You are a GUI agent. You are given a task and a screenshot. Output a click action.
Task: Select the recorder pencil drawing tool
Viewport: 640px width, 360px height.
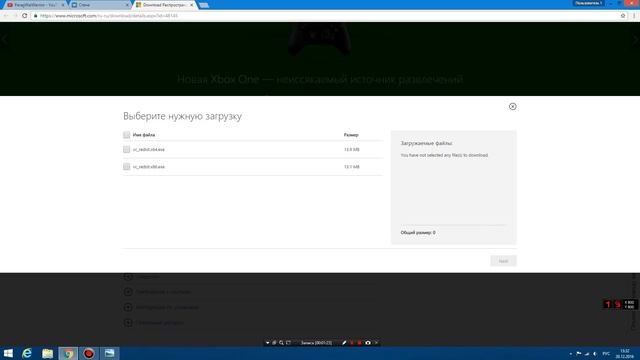click(x=344, y=343)
